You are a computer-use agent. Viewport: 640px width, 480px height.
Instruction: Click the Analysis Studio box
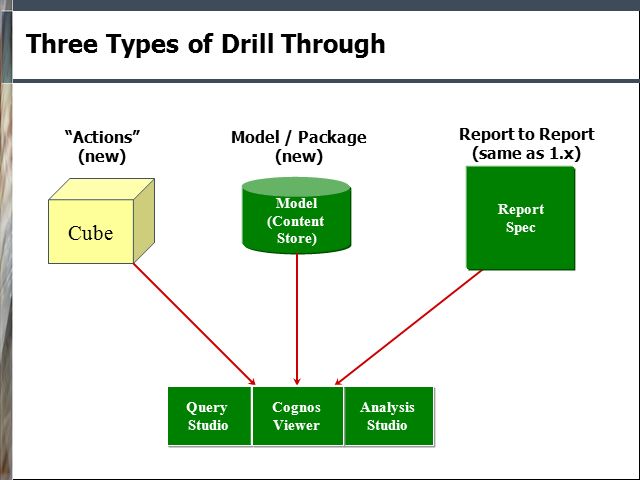[x=389, y=416]
